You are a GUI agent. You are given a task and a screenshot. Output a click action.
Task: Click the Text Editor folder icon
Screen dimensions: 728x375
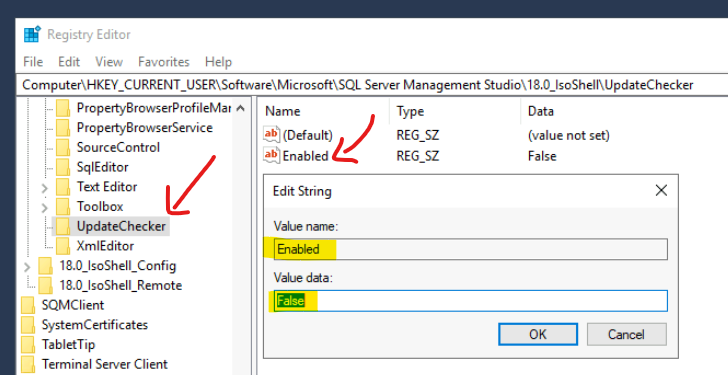coord(63,187)
